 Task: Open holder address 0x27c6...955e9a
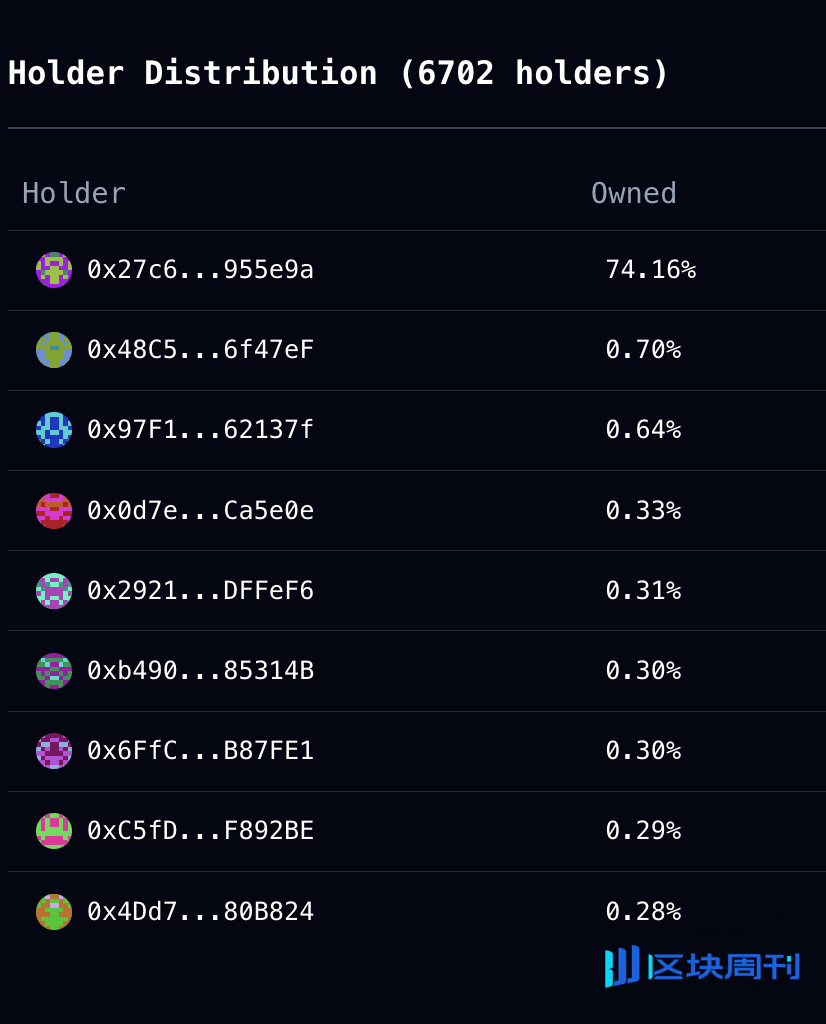click(200, 270)
